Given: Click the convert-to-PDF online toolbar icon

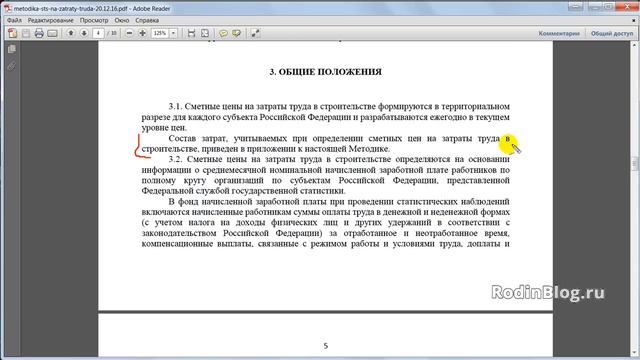Looking at the screenshot, I should click(x=13, y=33).
